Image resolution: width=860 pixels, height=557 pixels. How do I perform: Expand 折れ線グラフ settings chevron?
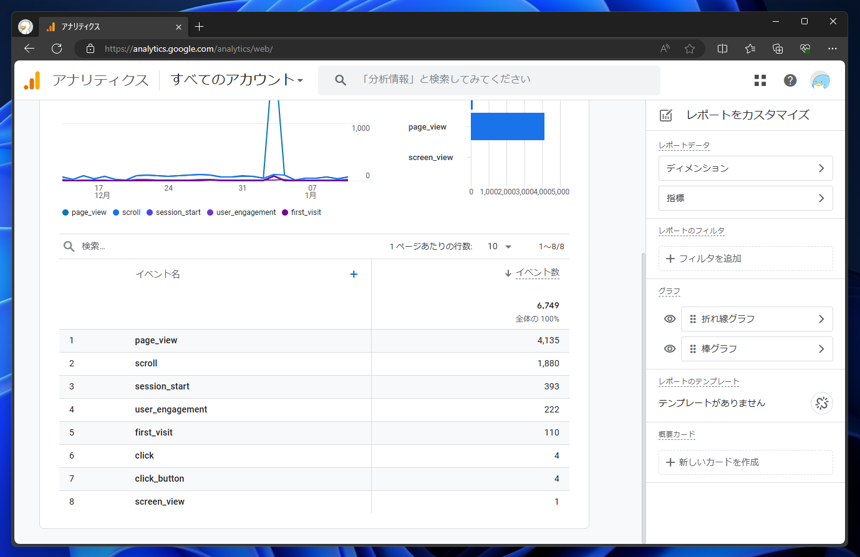tap(821, 319)
